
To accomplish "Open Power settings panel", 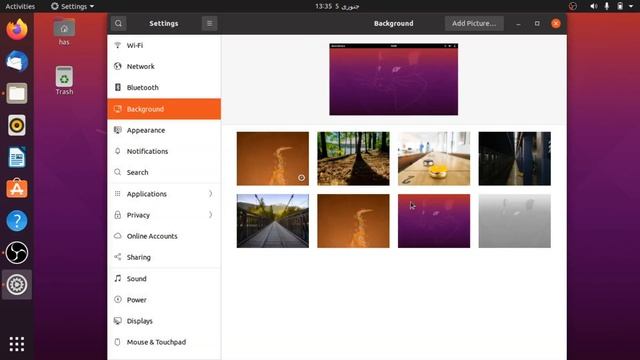I will pos(164,300).
